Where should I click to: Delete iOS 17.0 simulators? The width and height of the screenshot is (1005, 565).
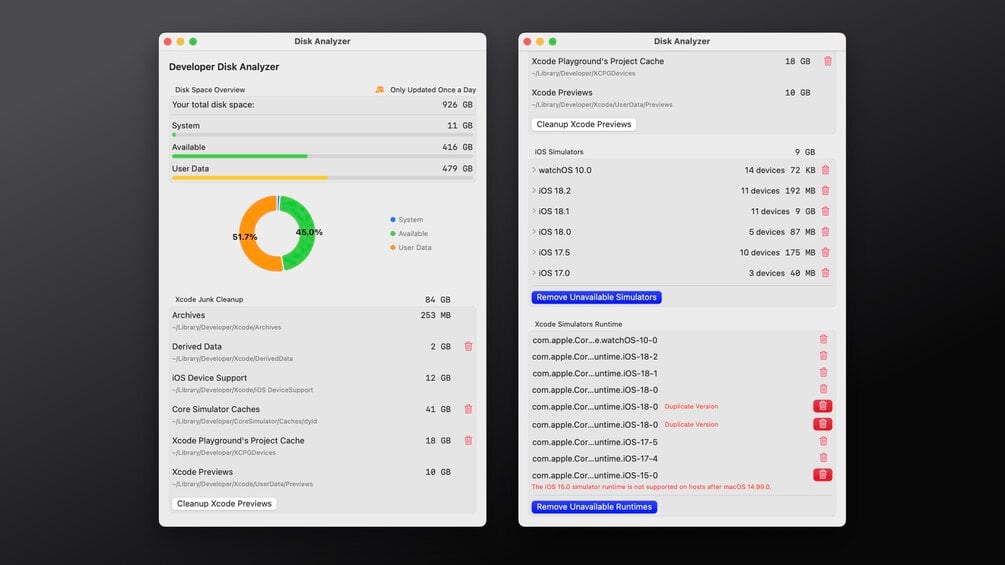[x=826, y=273]
